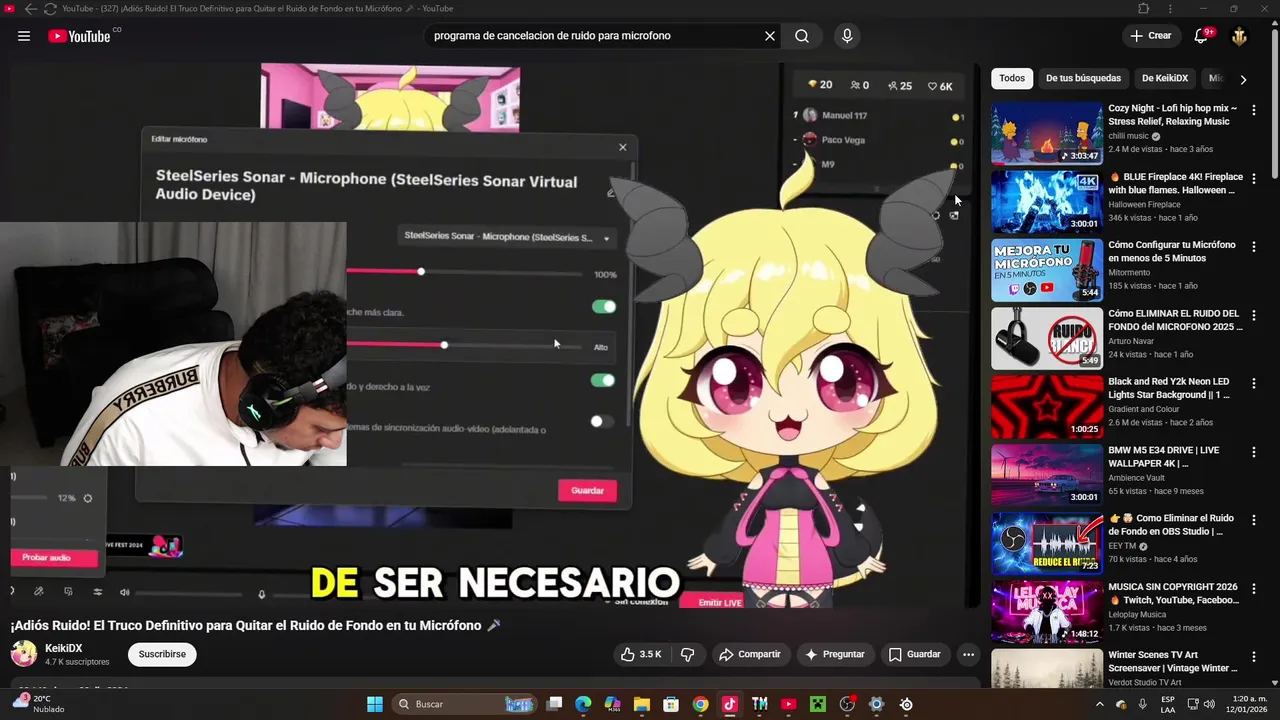Select the De KeikiDX chip
The image size is (1280, 720).
point(1165,78)
